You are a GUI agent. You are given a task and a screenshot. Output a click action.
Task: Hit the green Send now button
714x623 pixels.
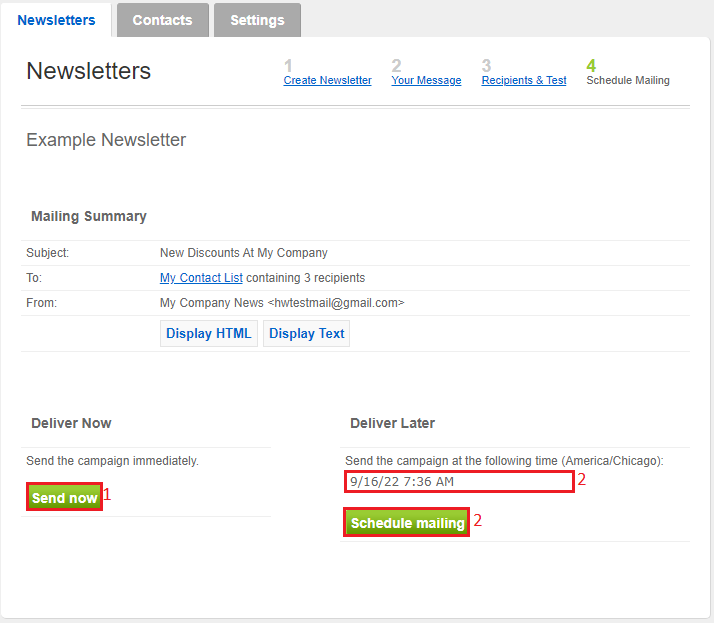[x=64, y=498]
